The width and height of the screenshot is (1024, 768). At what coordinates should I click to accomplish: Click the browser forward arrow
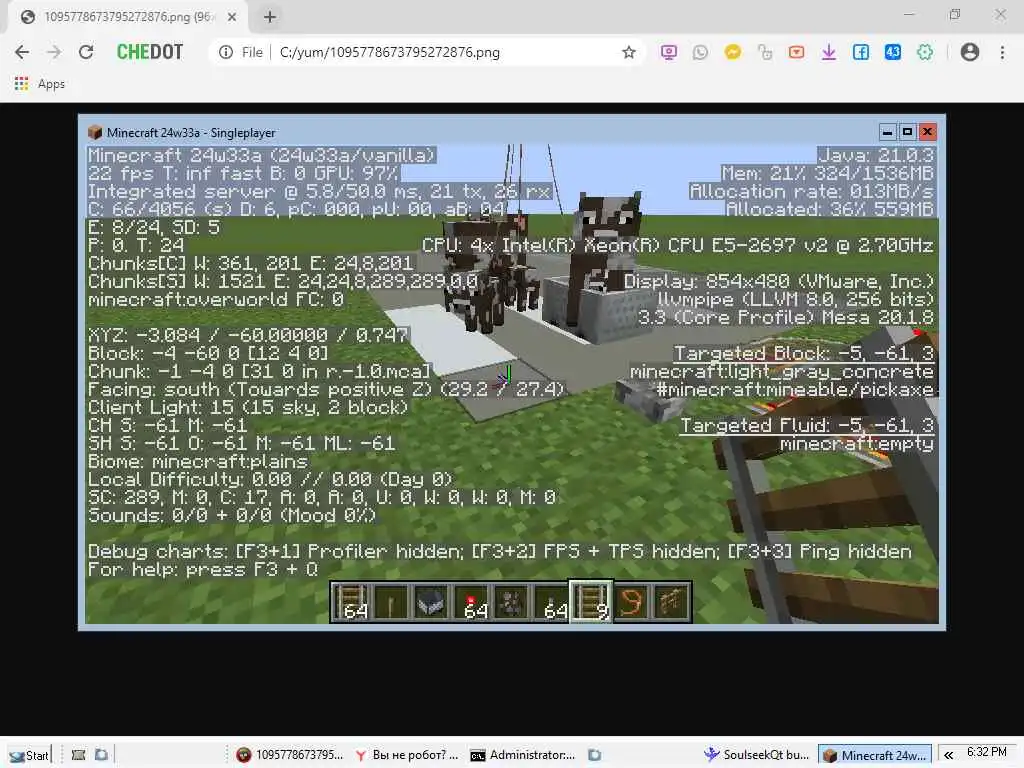[54, 52]
